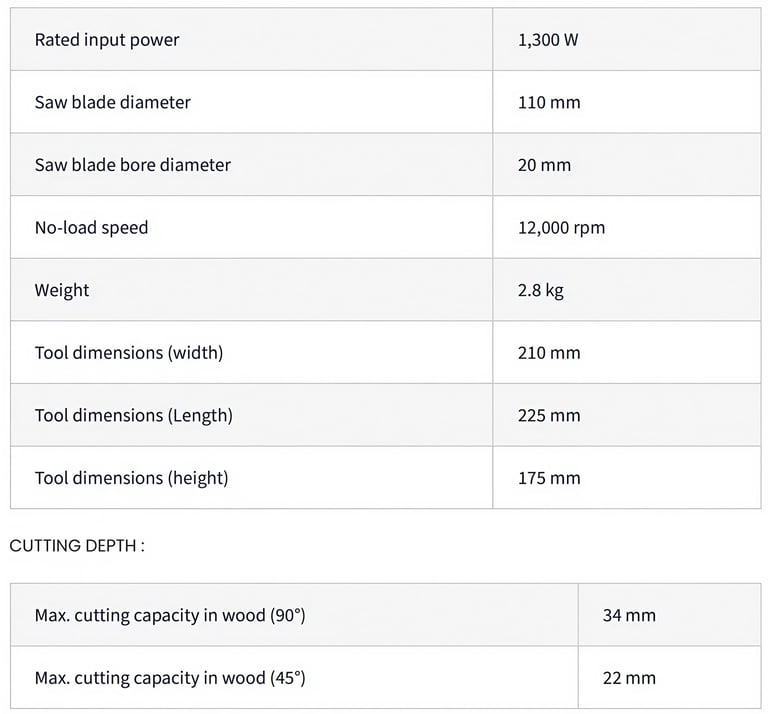This screenshot has height=714, width=768.
Task: Select the 1,300 W value cell
Action: pos(548,40)
